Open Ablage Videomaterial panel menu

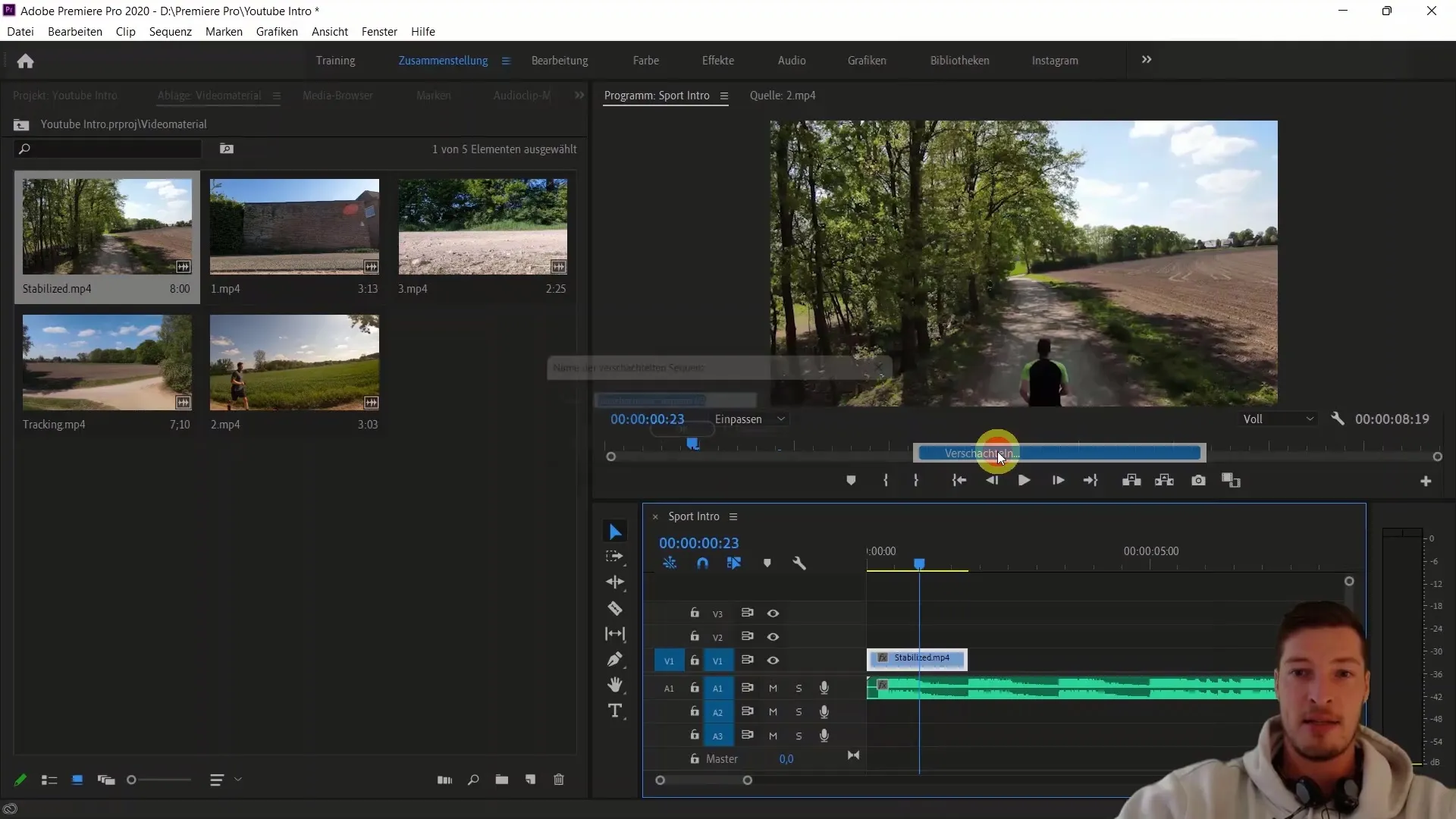pyautogui.click(x=277, y=96)
